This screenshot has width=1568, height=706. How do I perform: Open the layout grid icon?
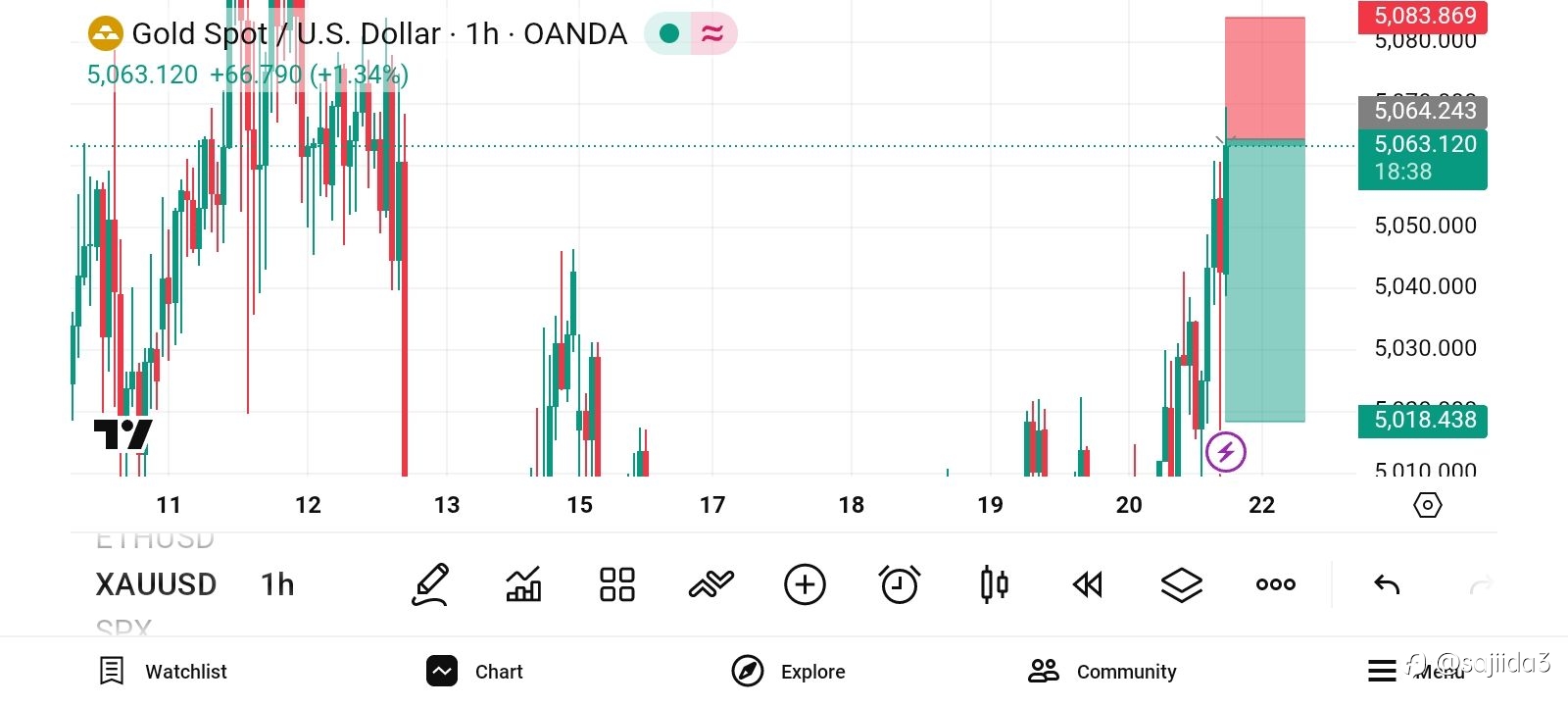pyautogui.click(x=617, y=584)
